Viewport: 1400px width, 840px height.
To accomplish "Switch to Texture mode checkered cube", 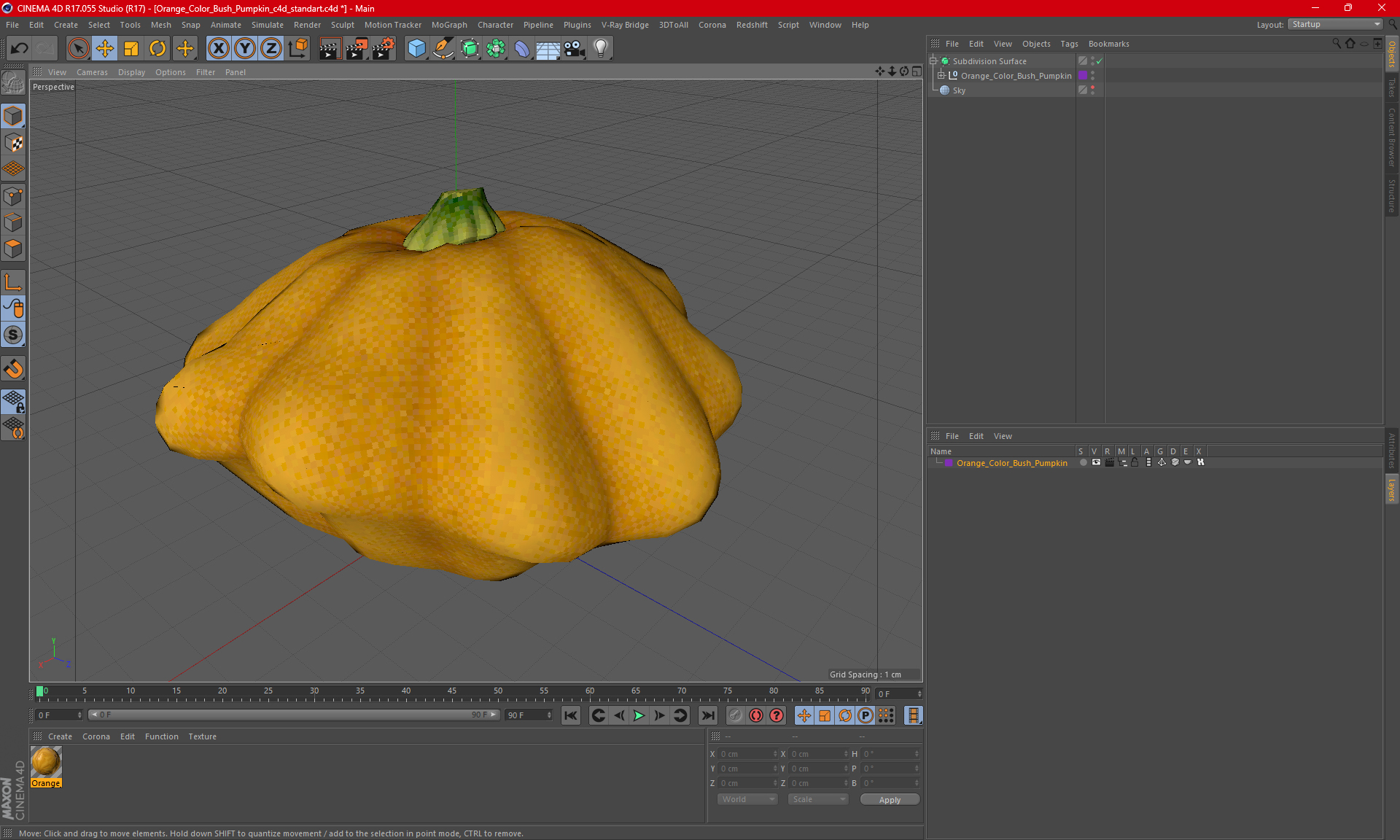I will tap(13, 142).
